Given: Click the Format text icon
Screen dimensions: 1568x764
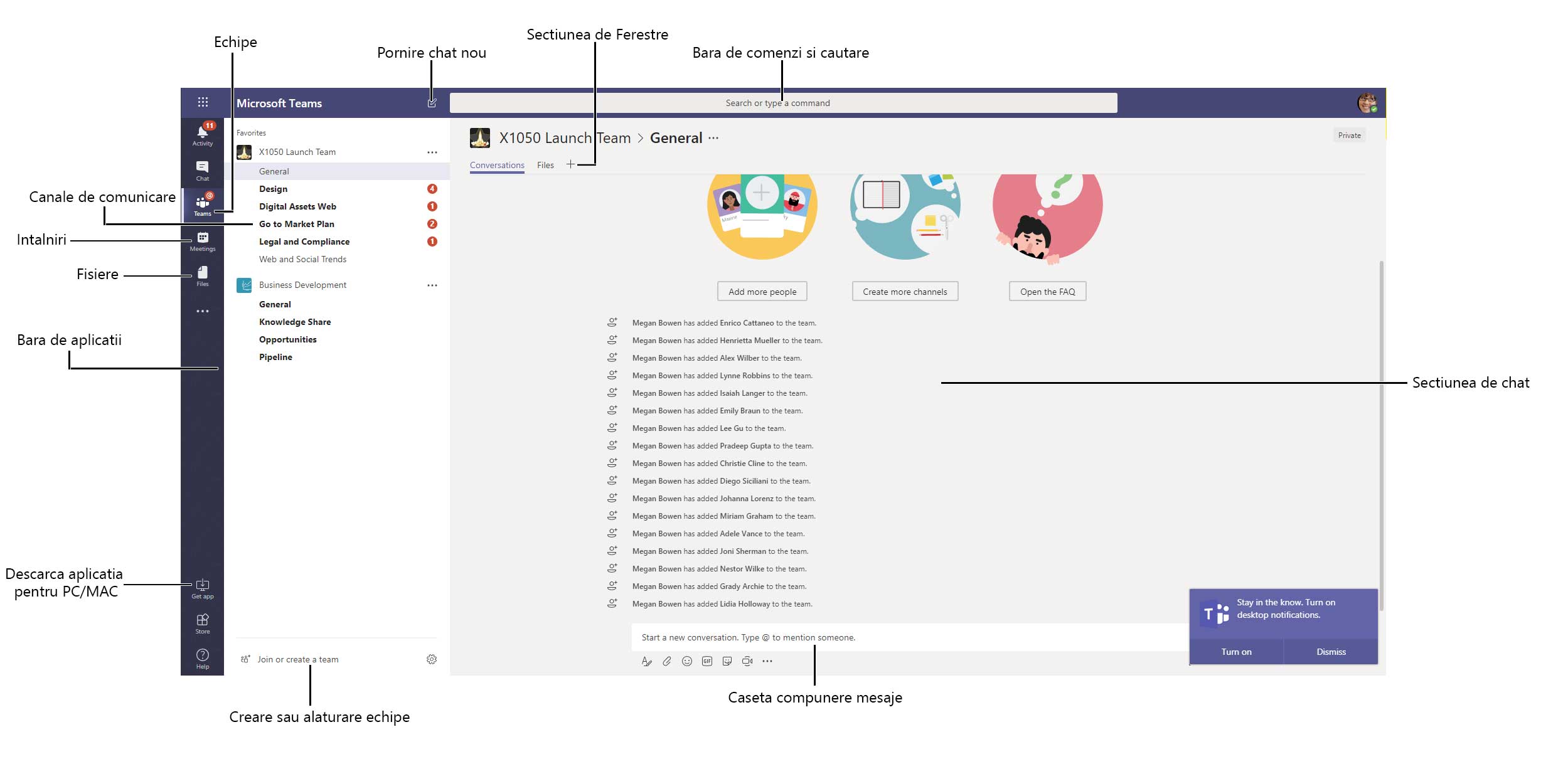Looking at the screenshot, I should click(x=647, y=661).
